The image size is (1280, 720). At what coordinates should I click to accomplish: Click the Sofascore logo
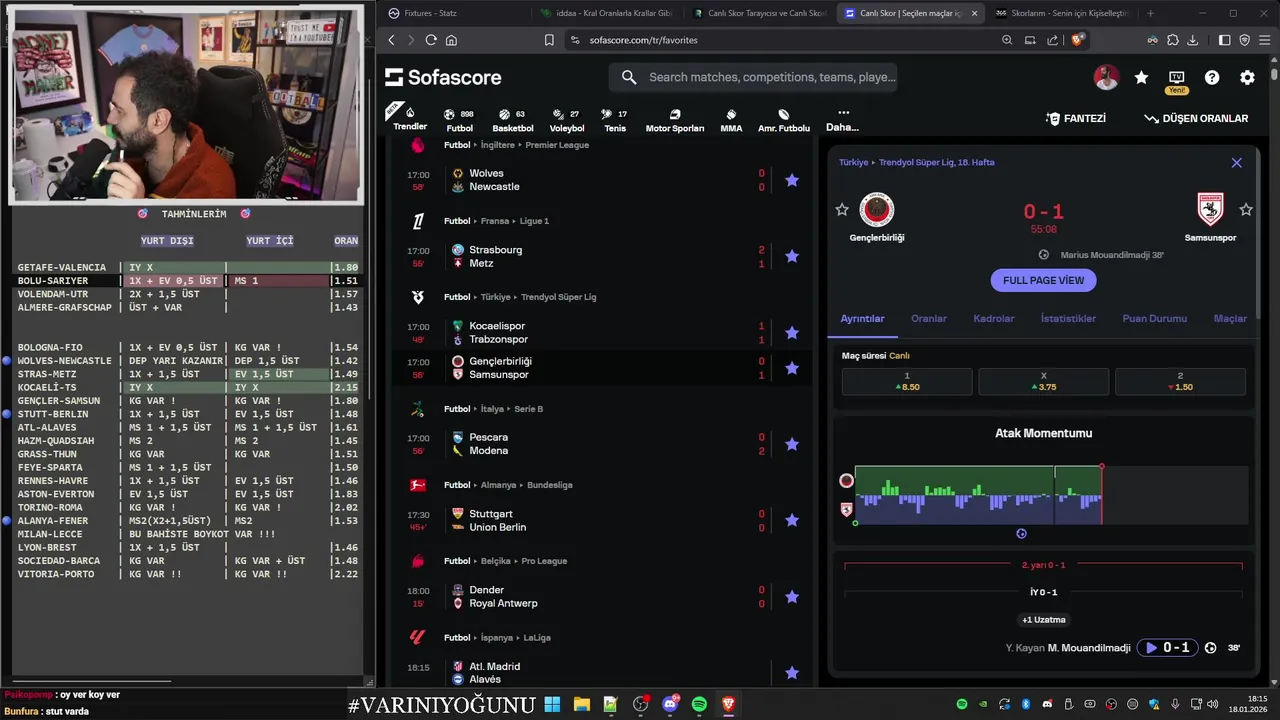coord(443,77)
